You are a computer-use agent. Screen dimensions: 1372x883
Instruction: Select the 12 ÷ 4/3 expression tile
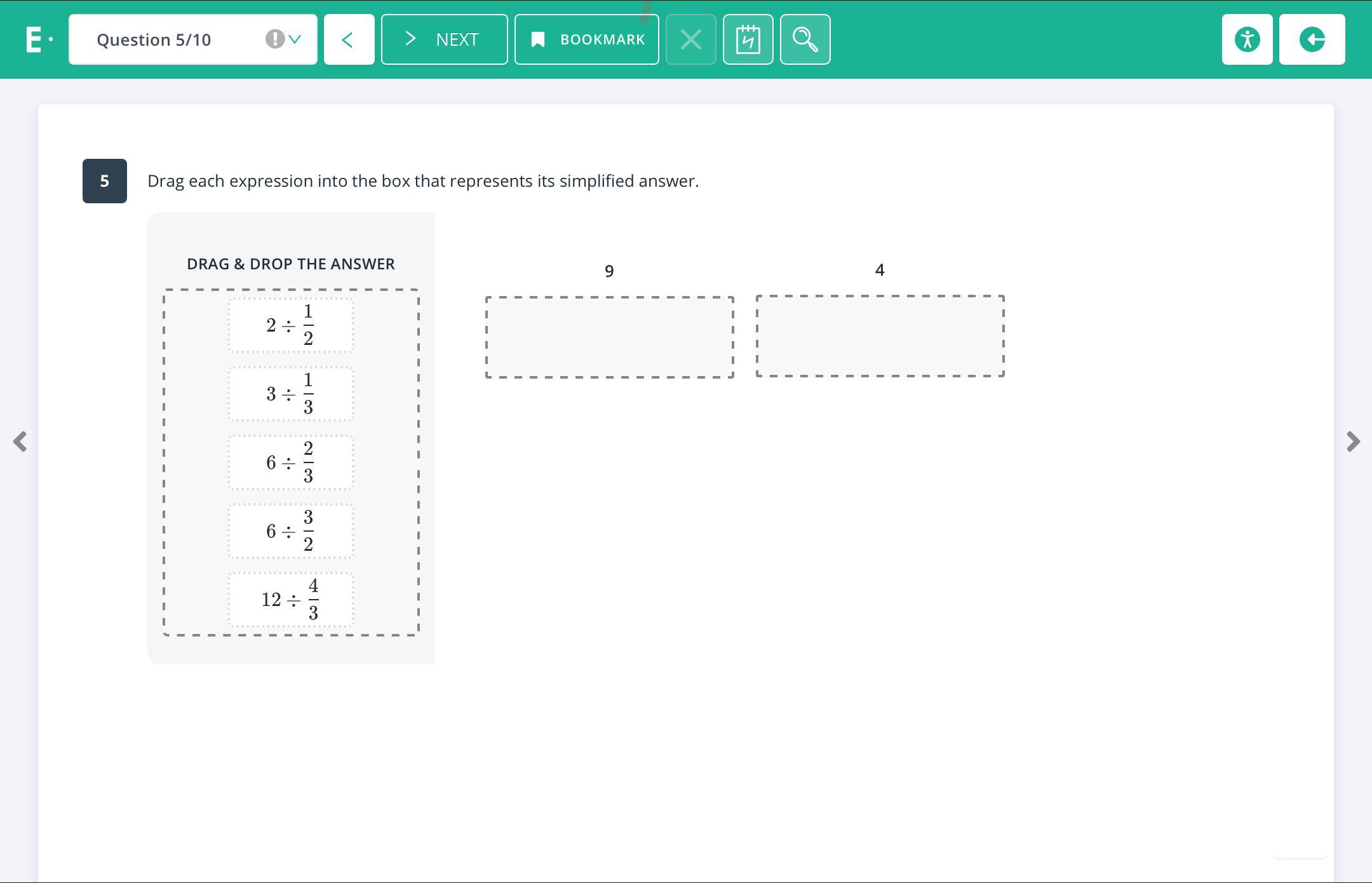[x=291, y=600]
